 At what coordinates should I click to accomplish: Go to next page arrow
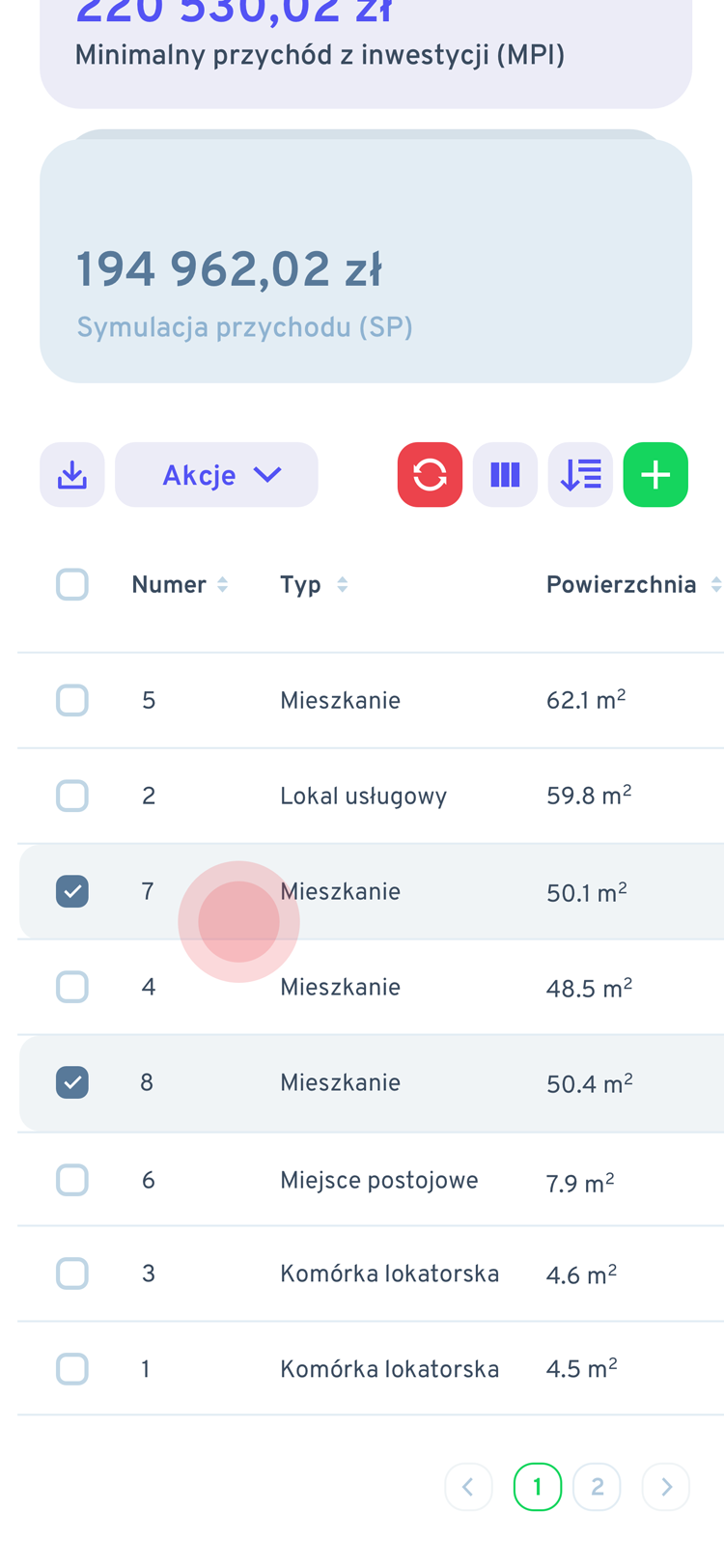665,1487
